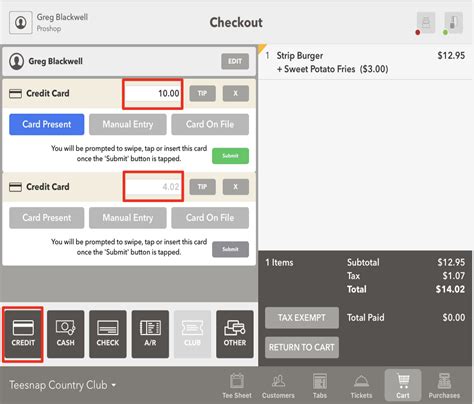474x404 pixels.
Task: Click the printer status icon
Action: pyautogui.click(x=426, y=23)
